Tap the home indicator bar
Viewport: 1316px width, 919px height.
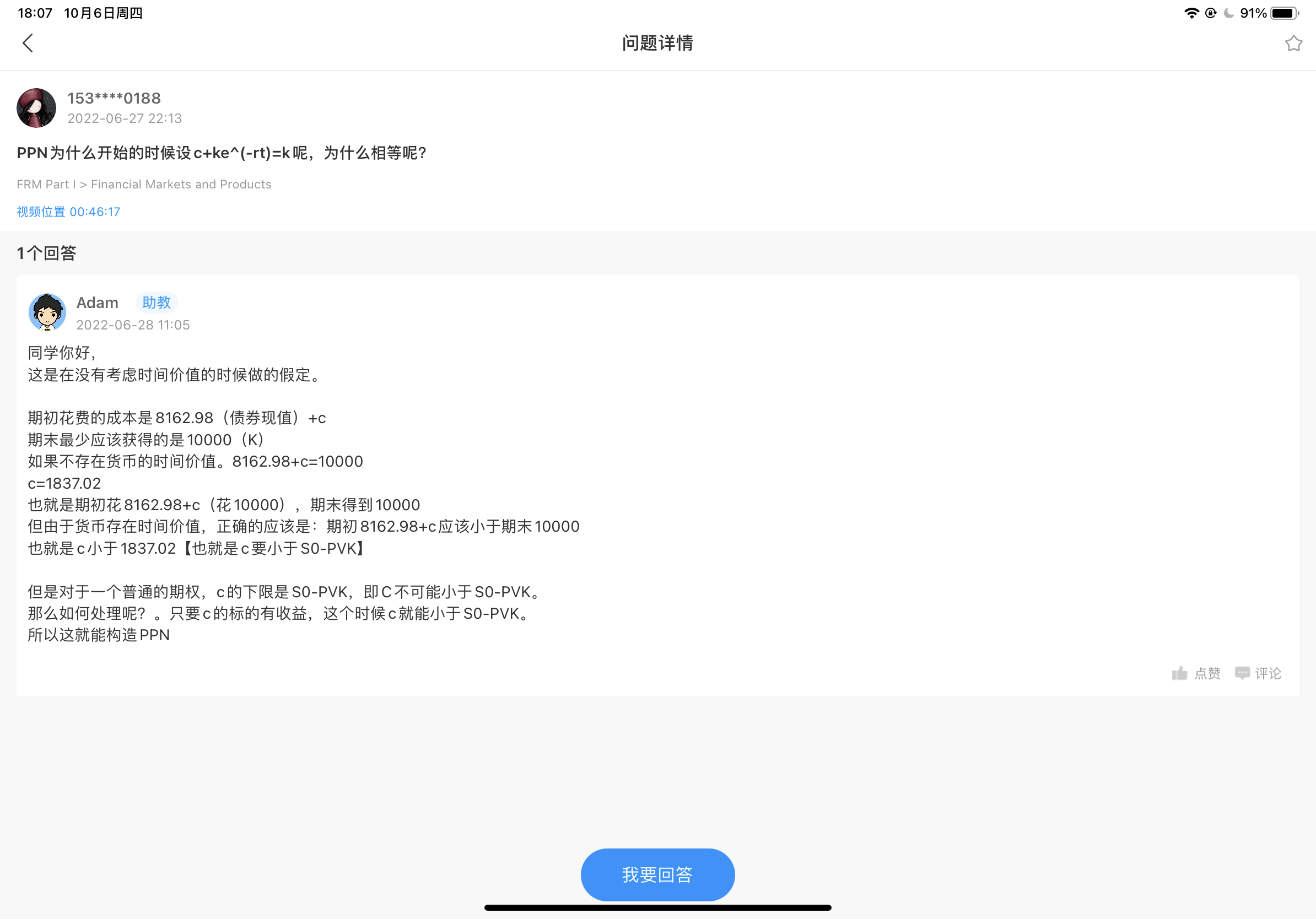(x=657, y=907)
